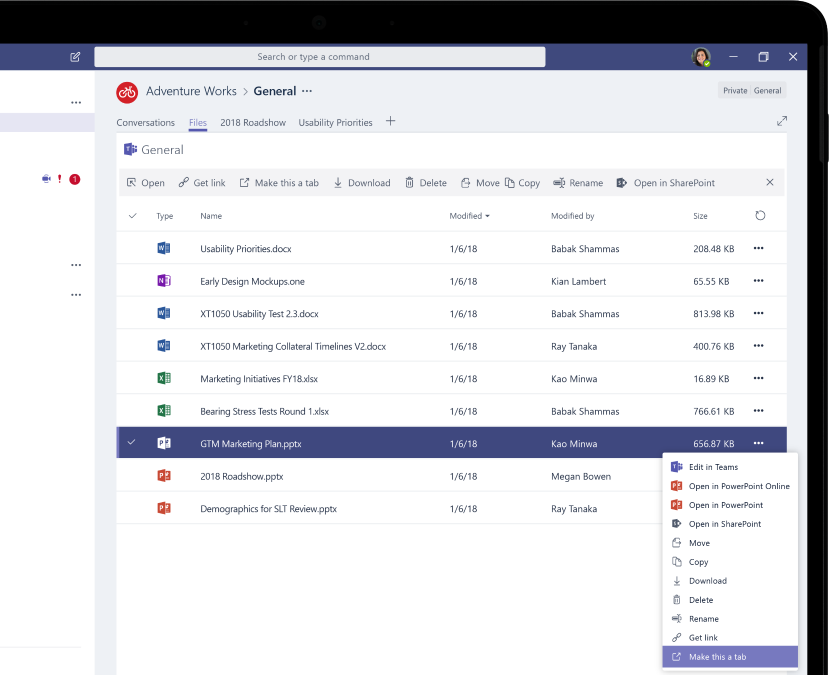The image size is (830, 675).
Task: Click Make this a tab in toolbar
Action: coord(279,183)
